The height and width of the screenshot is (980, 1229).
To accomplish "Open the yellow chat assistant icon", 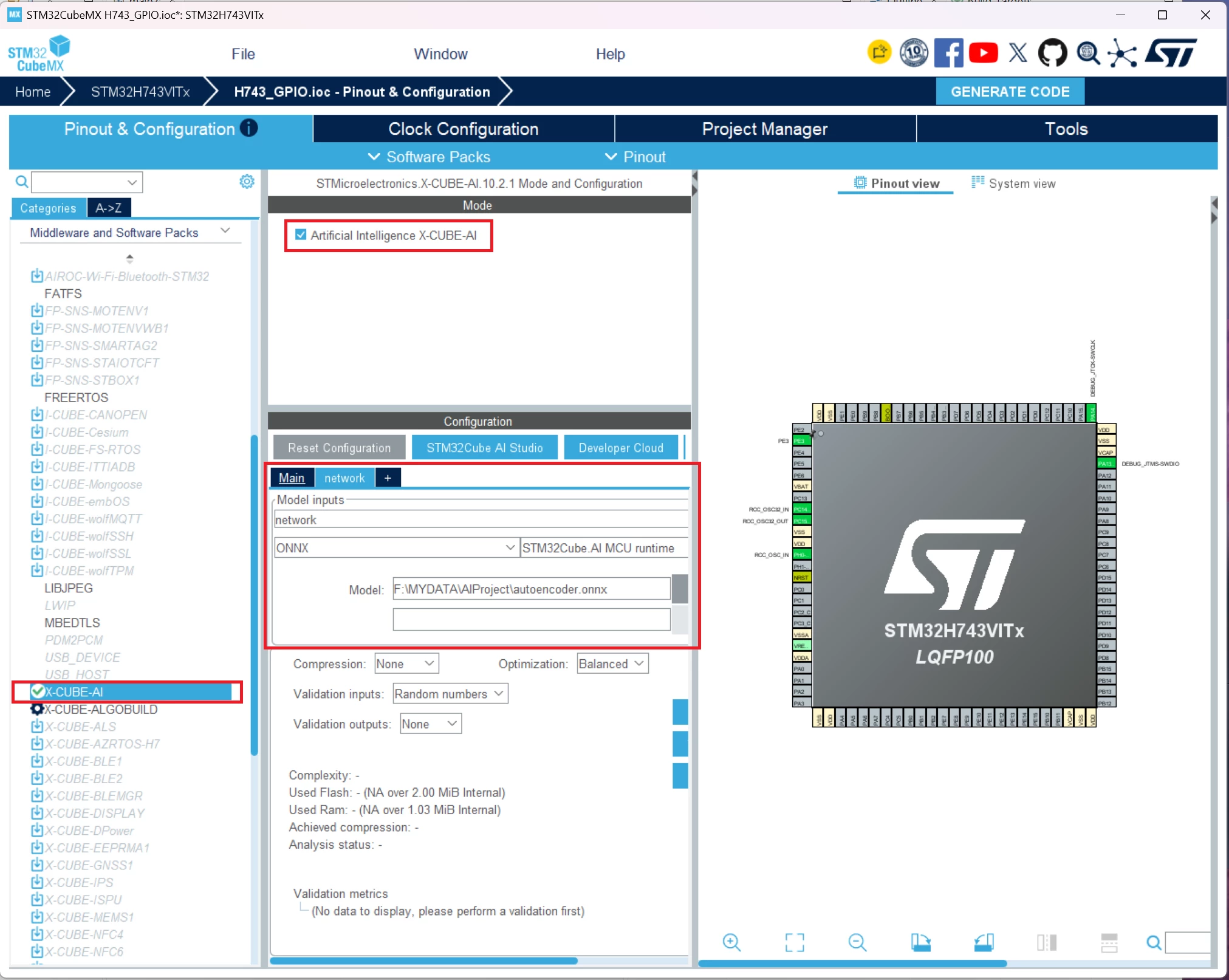I will 878,53.
